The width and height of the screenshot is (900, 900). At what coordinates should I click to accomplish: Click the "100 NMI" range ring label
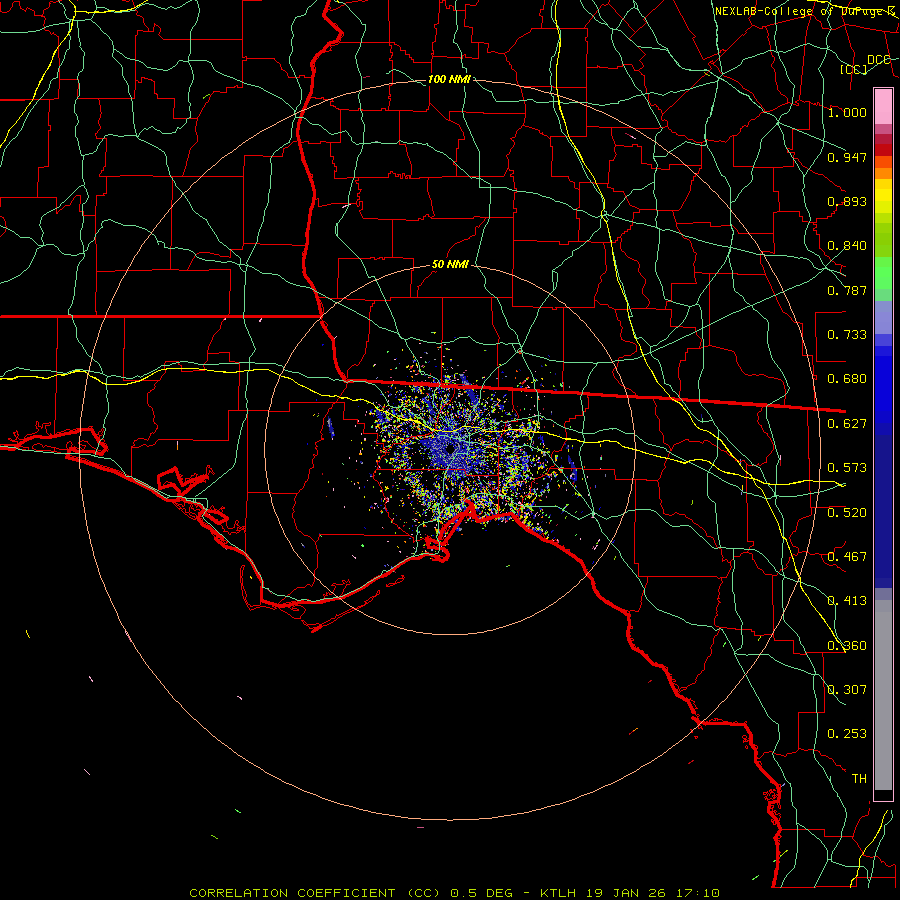(x=449, y=79)
